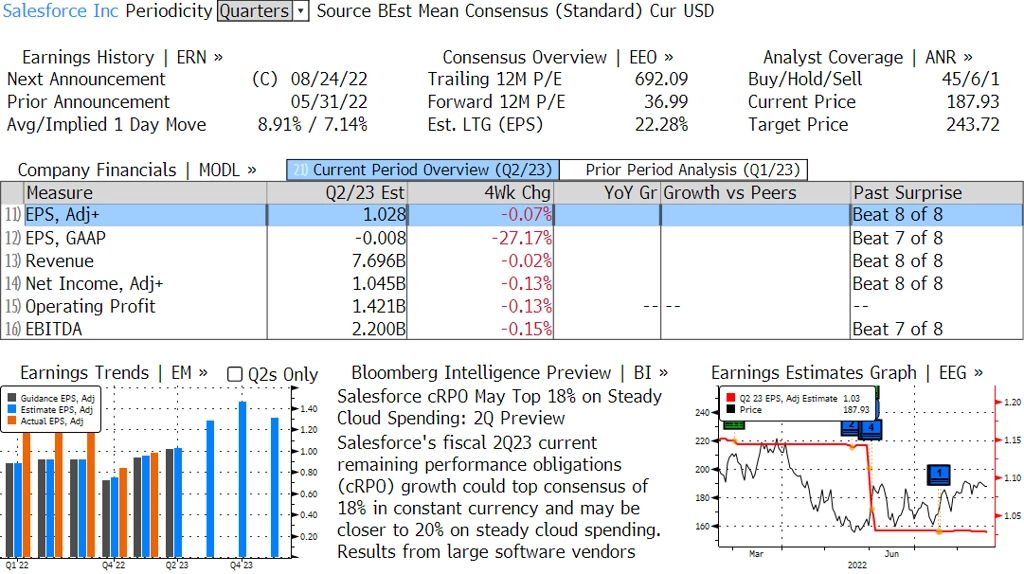The image size is (1024, 574).
Task: Click Net Income estimate 1.045B
Action: tap(378, 283)
